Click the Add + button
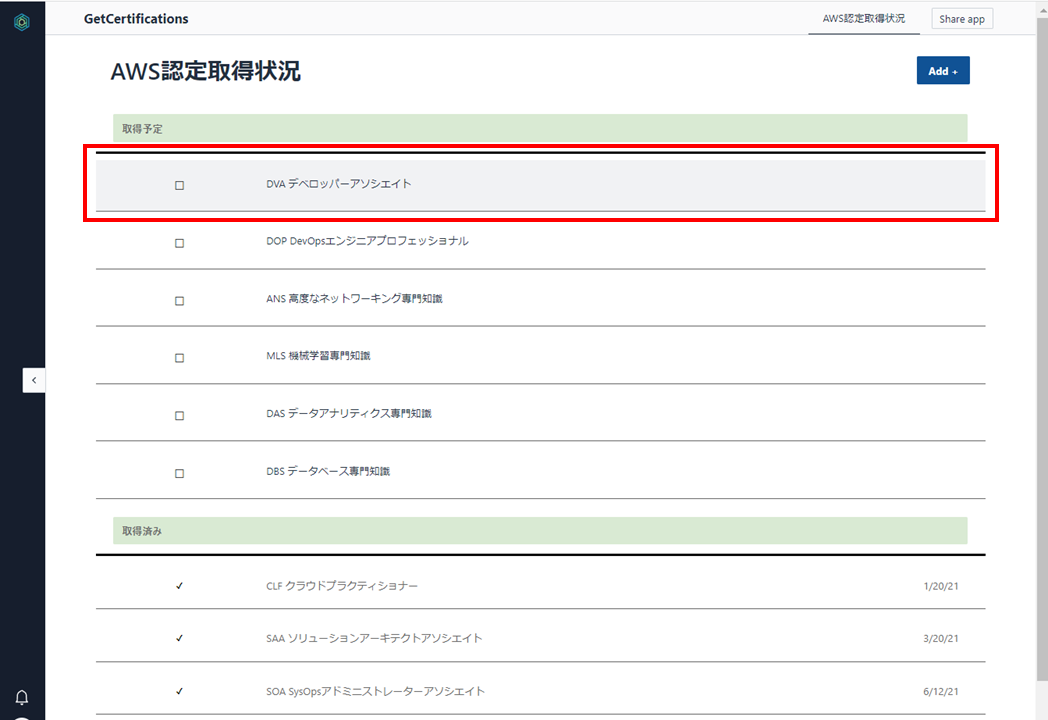 (942, 71)
